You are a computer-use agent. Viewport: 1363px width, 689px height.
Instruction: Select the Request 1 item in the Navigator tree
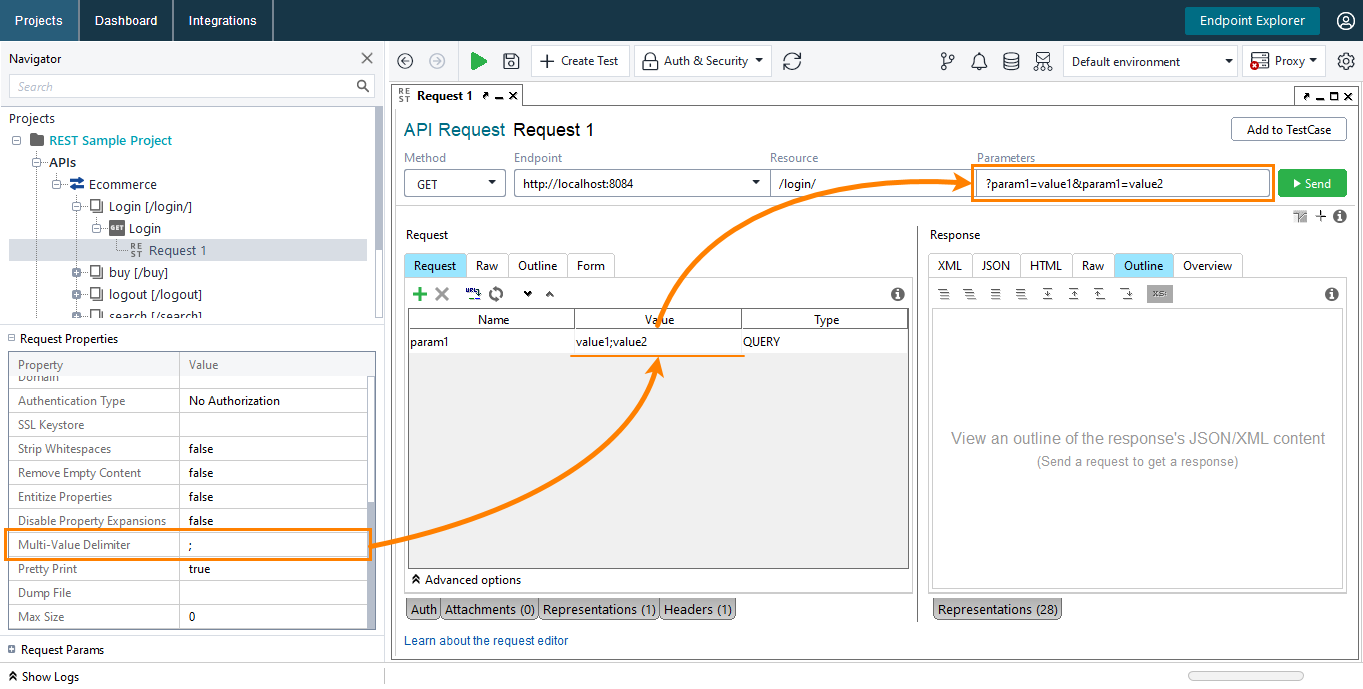[177, 251]
